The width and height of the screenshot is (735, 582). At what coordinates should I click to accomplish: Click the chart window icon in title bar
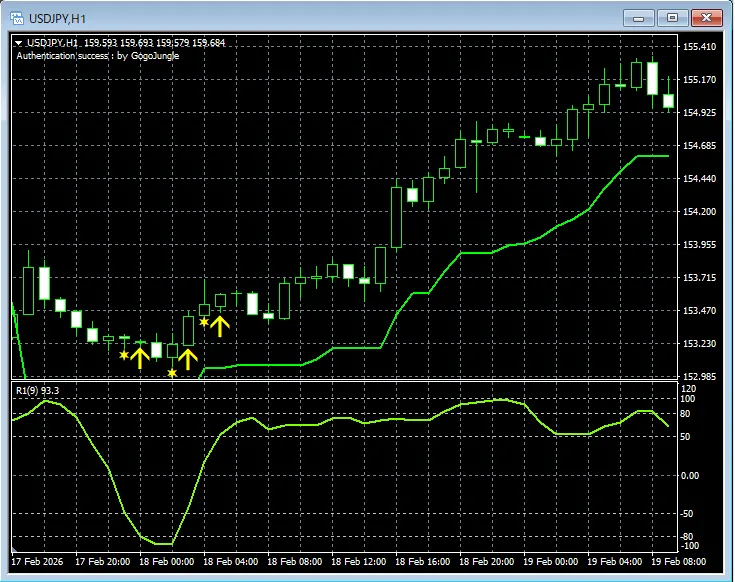(16, 17)
